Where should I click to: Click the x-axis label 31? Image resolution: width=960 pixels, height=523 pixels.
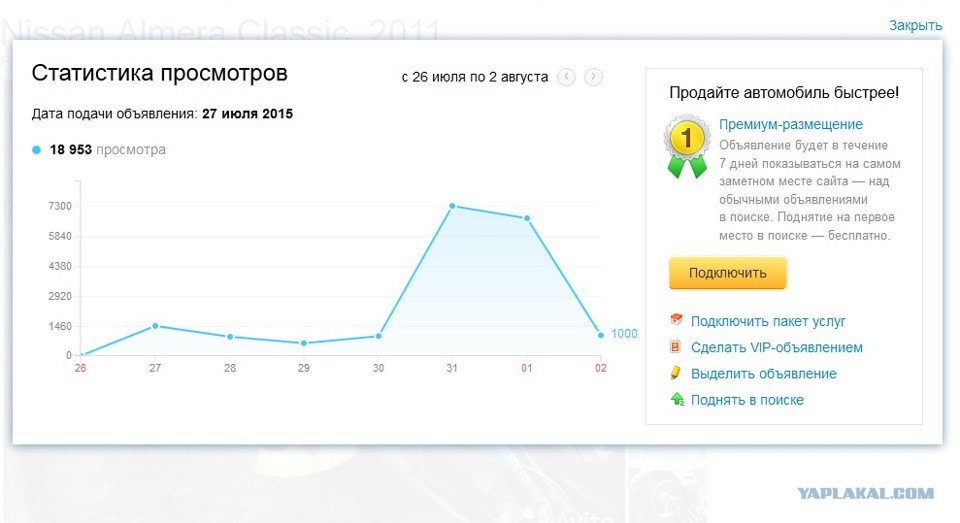point(452,368)
